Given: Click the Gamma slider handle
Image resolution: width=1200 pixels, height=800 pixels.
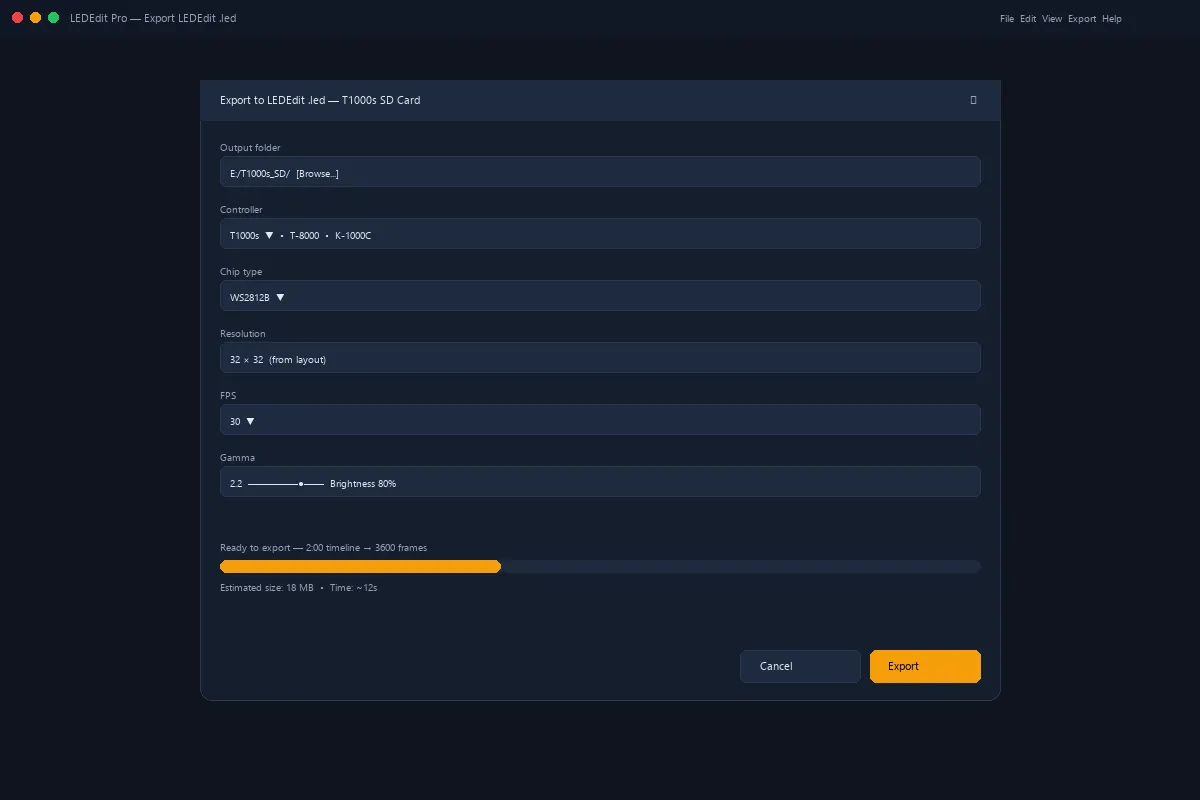Looking at the screenshot, I should (x=301, y=484).
